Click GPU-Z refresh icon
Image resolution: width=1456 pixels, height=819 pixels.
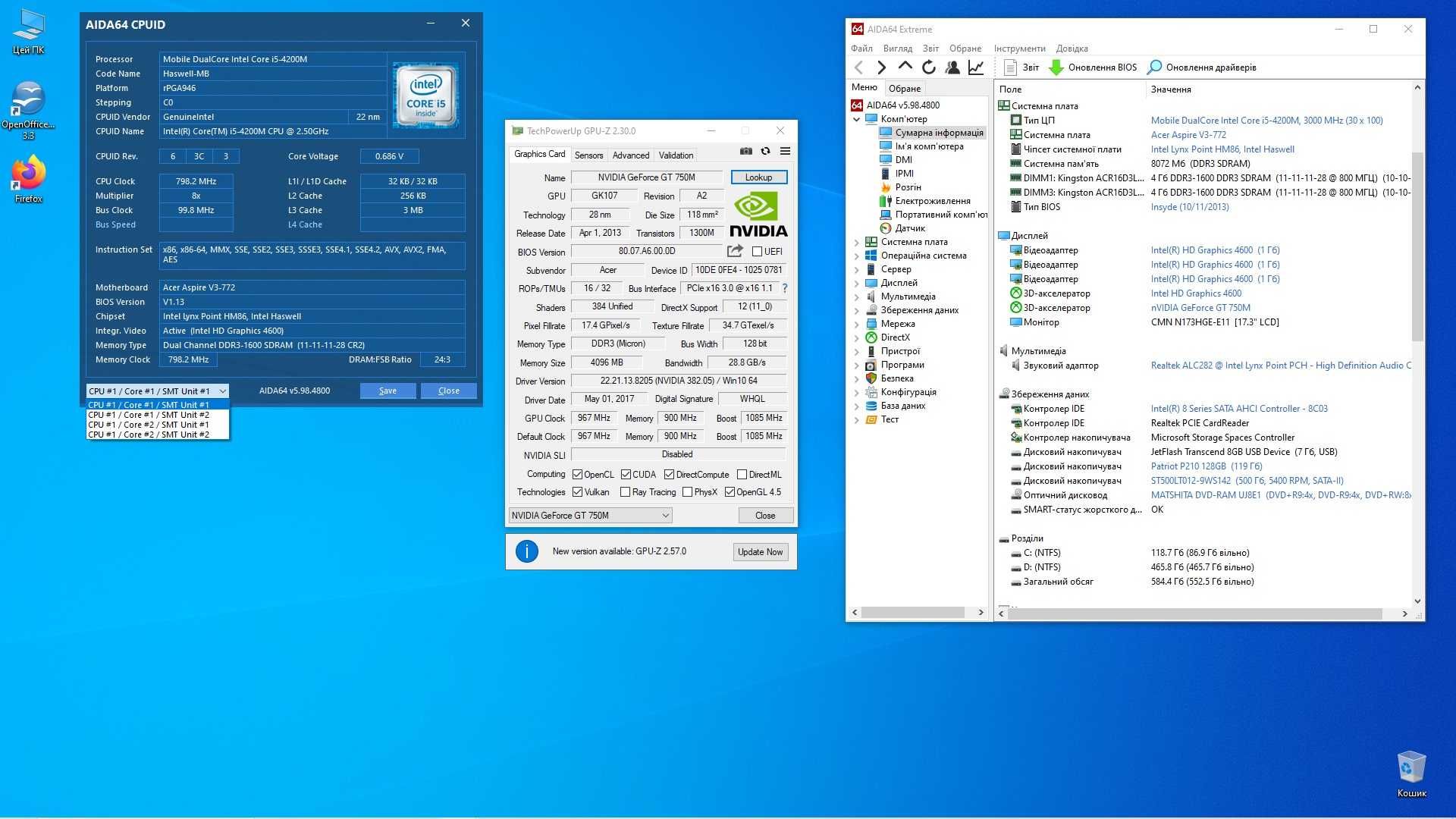[766, 151]
